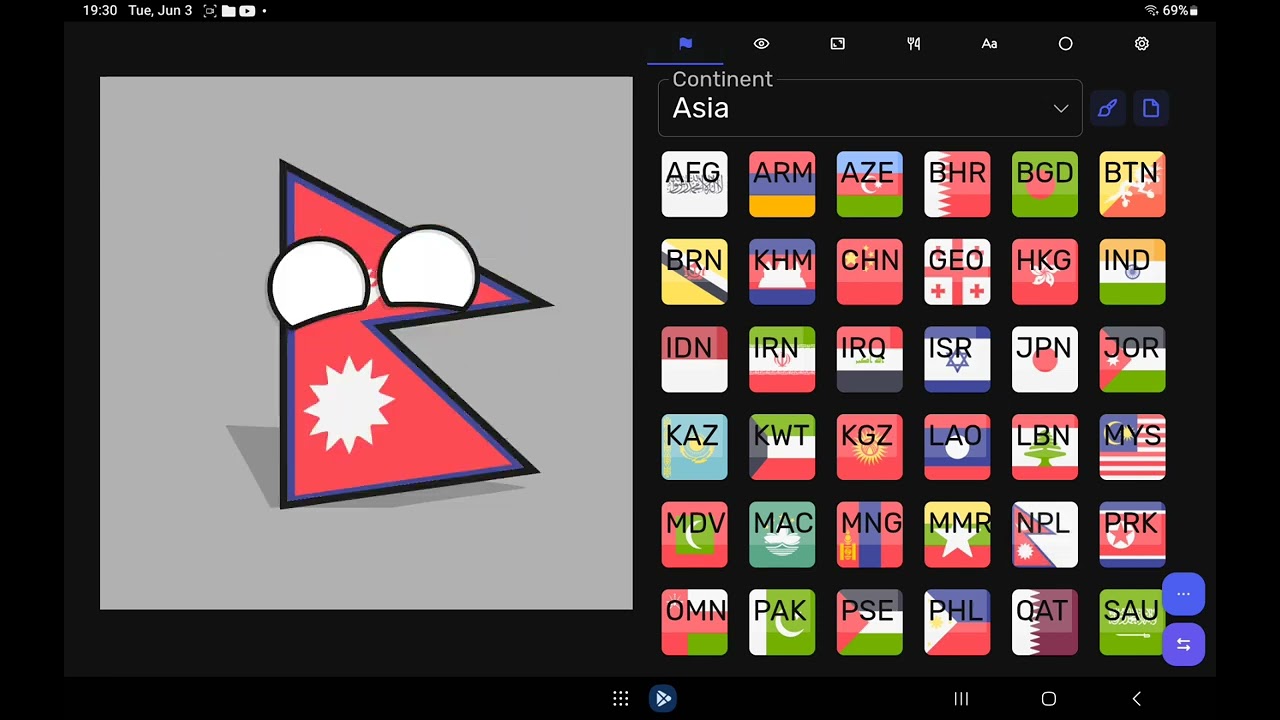Image resolution: width=1280 pixels, height=720 pixels.
Task: Open the Android app drawer grid
Action: point(621,699)
